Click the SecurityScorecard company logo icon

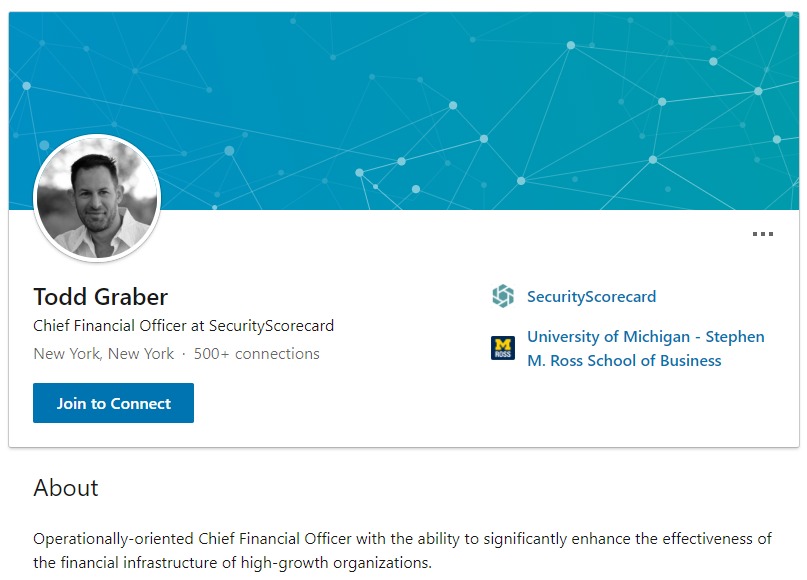pos(503,296)
